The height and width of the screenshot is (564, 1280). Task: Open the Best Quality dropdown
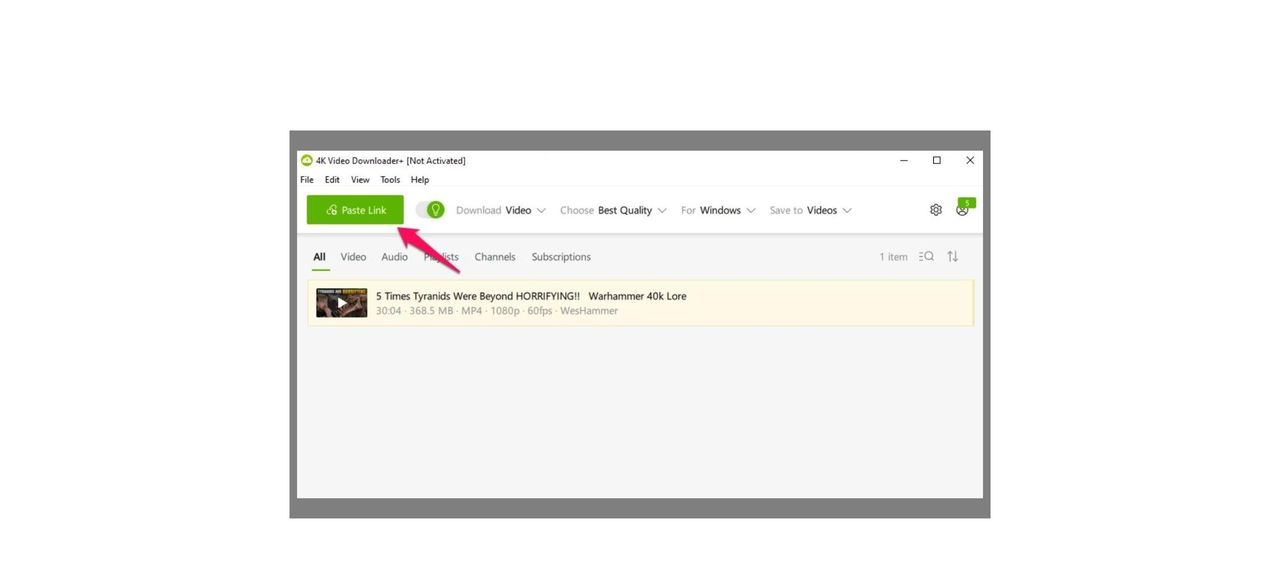tap(613, 210)
